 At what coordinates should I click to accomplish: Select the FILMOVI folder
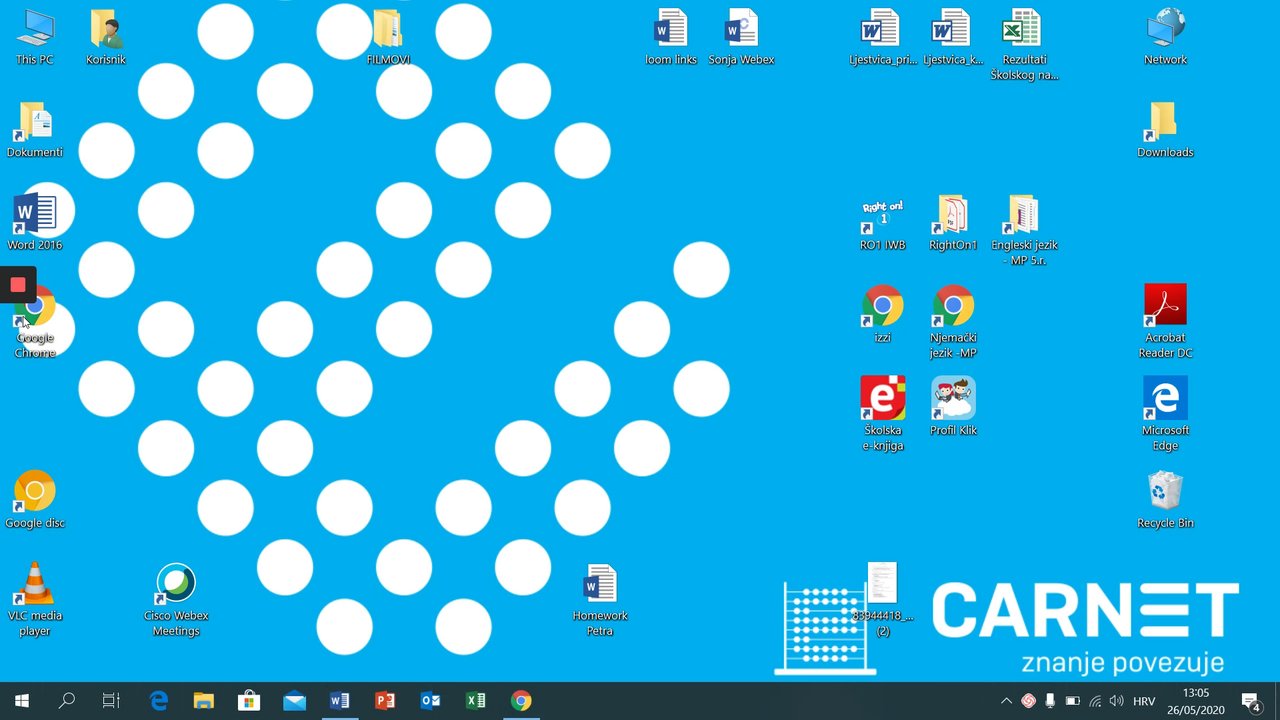pos(388,37)
